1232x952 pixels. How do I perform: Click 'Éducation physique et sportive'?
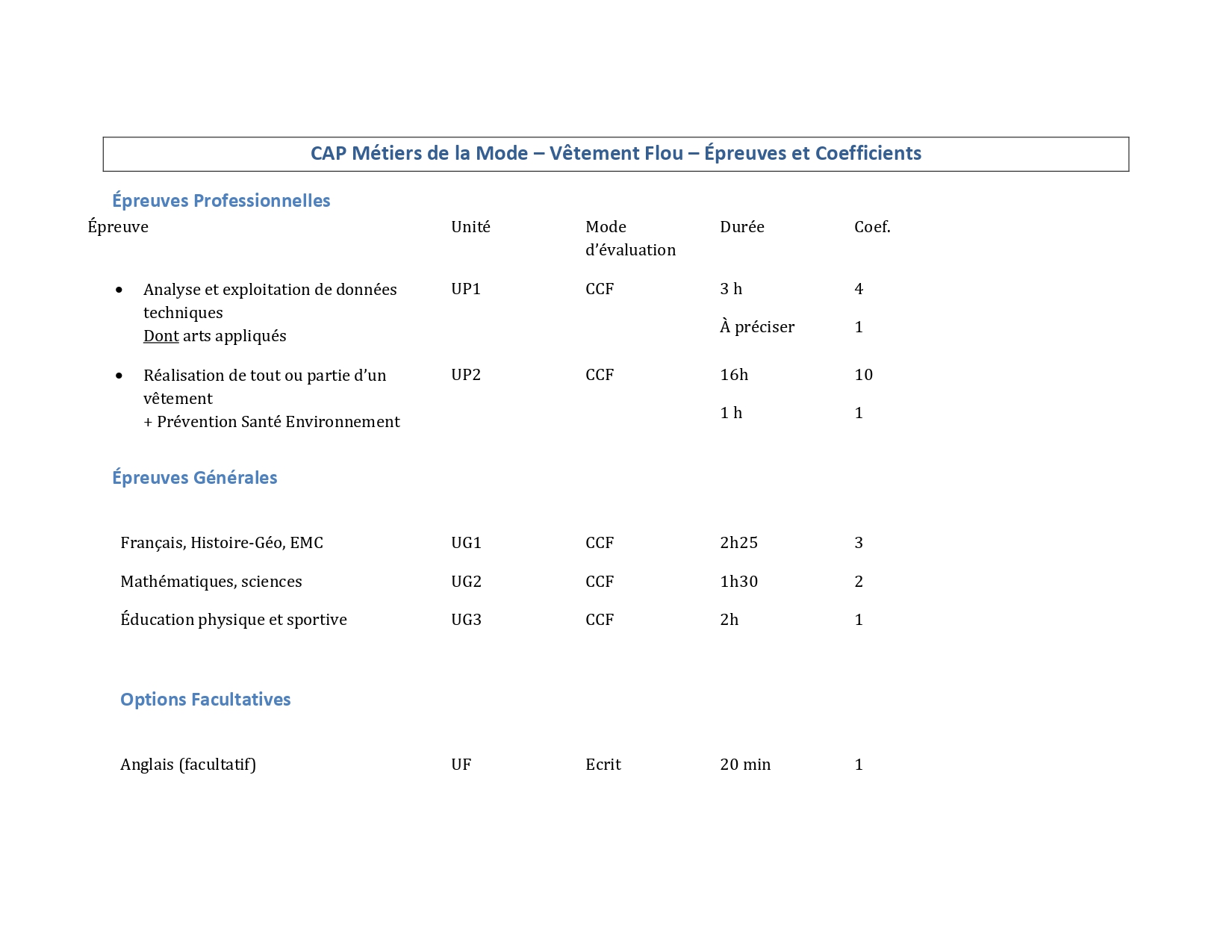coord(234,620)
